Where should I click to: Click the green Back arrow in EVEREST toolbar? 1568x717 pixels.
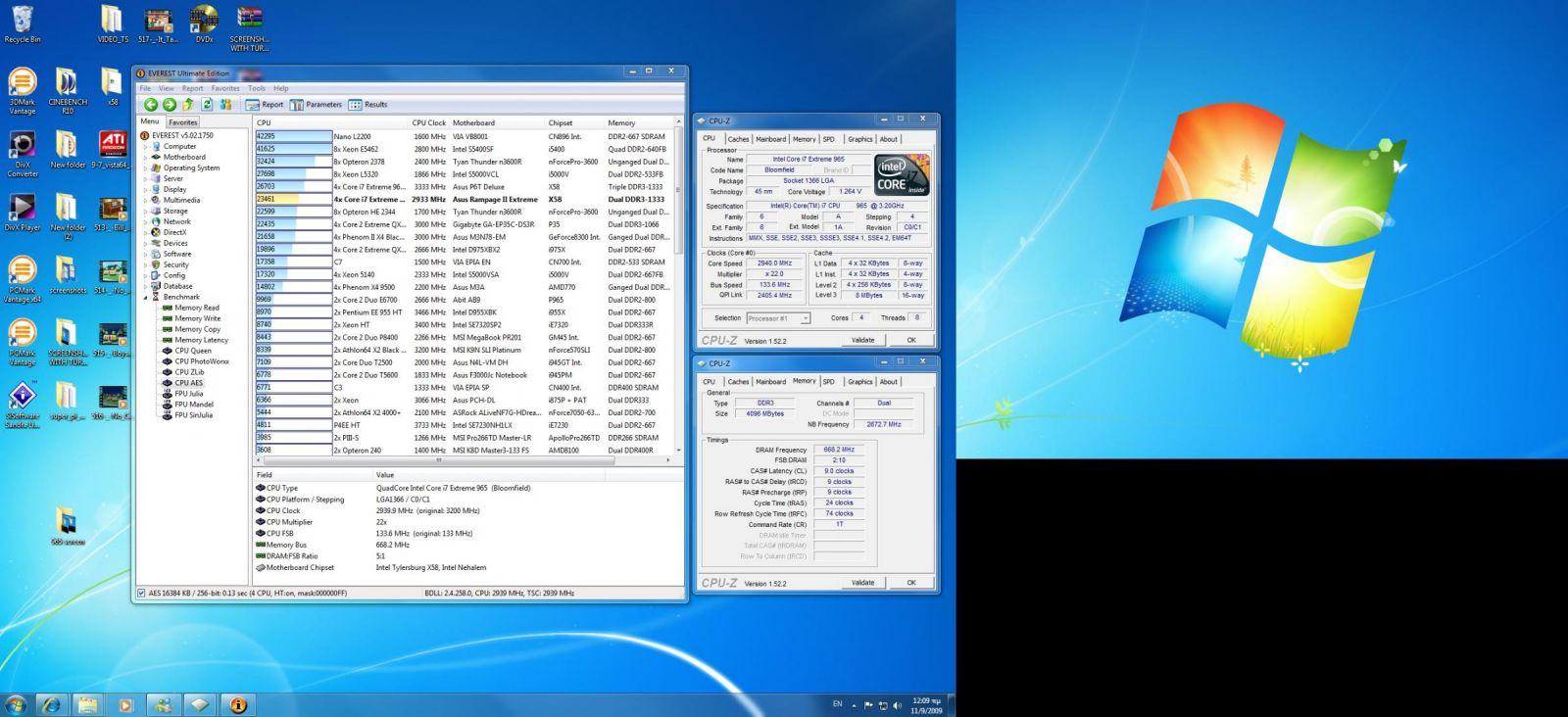(x=151, y=105)
